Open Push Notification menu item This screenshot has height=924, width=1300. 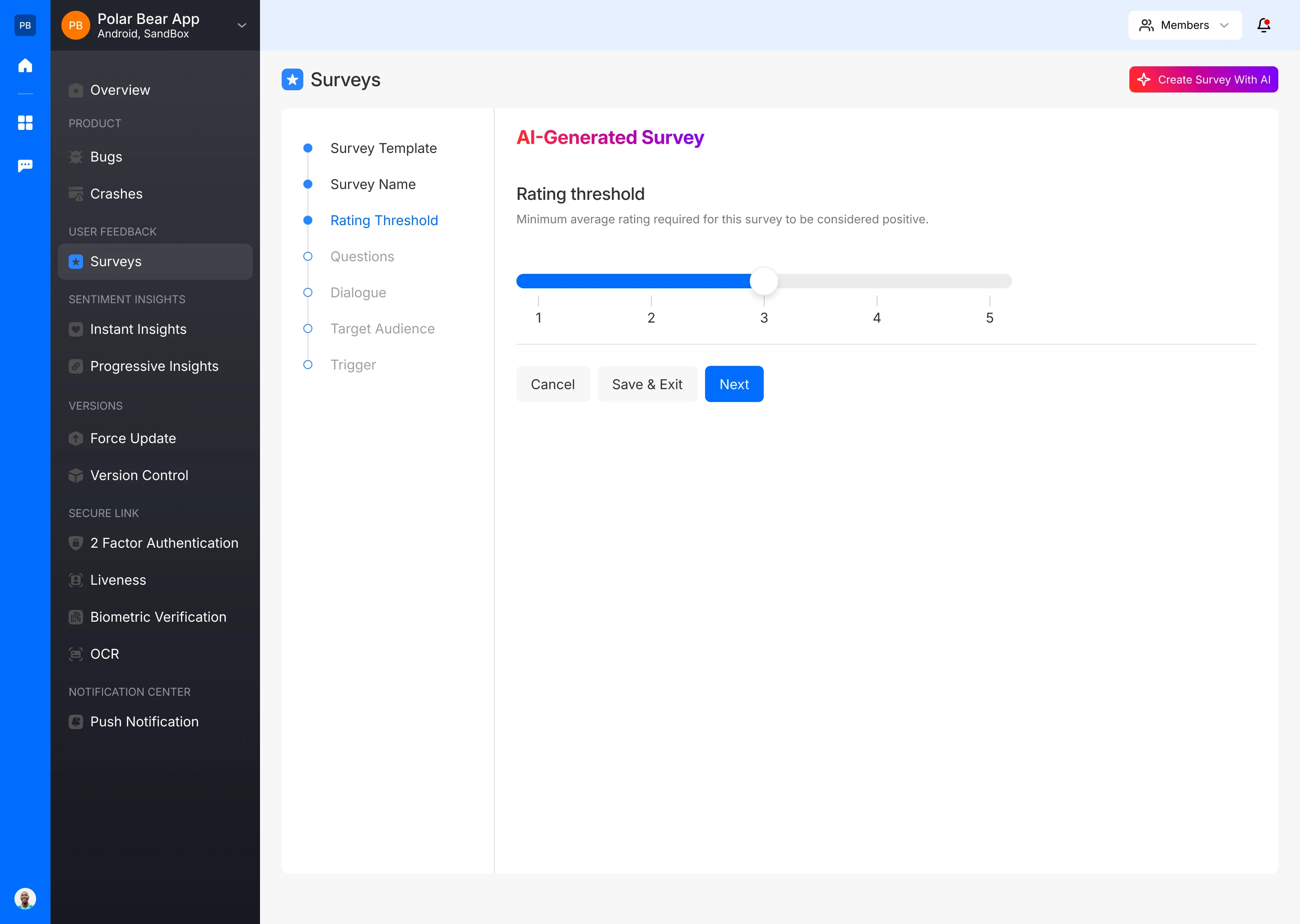coord(144,721)
